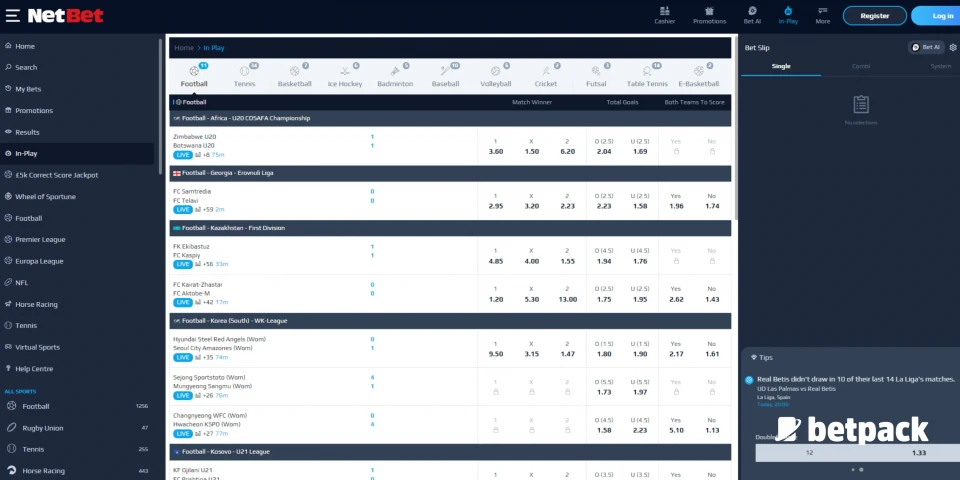
Task: Collapse Korea (South) WK-League section
Action: tap(450, 321)
